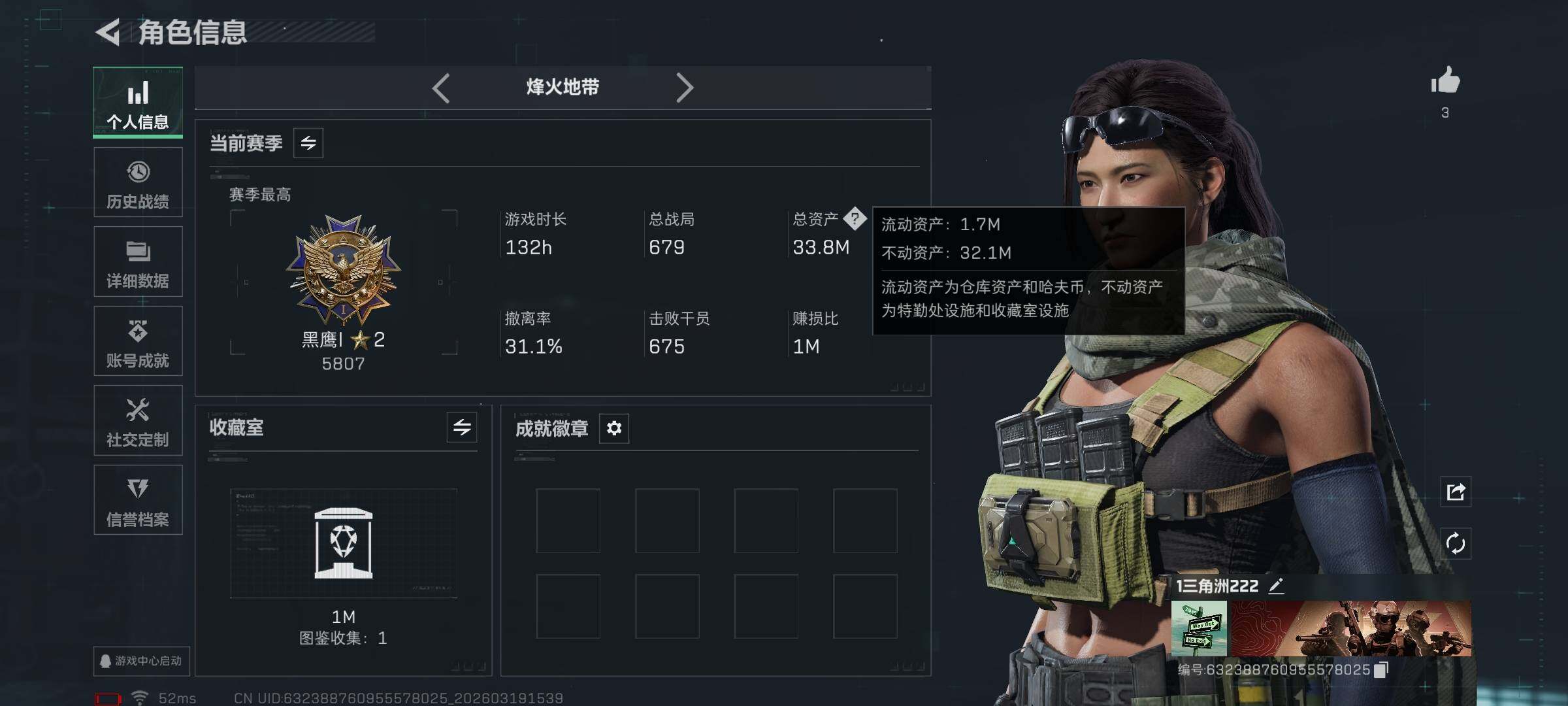Open the 社交定制 sidebar tab

tap(138, 420)
